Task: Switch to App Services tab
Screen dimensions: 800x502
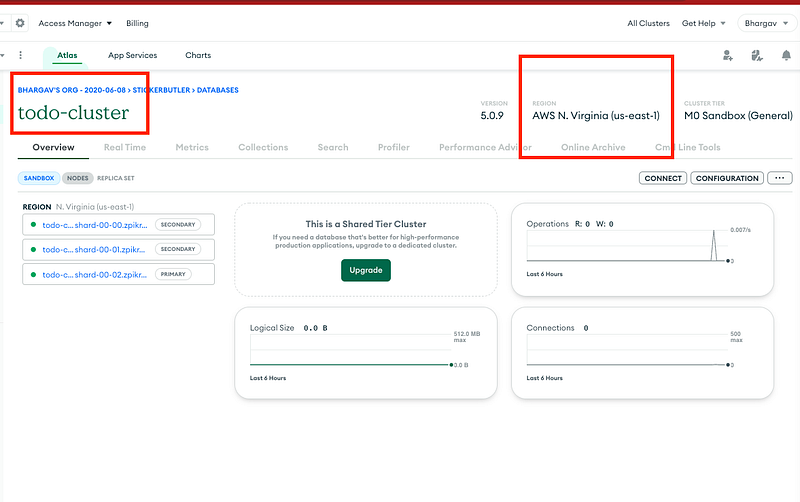Action: point(133,55)
